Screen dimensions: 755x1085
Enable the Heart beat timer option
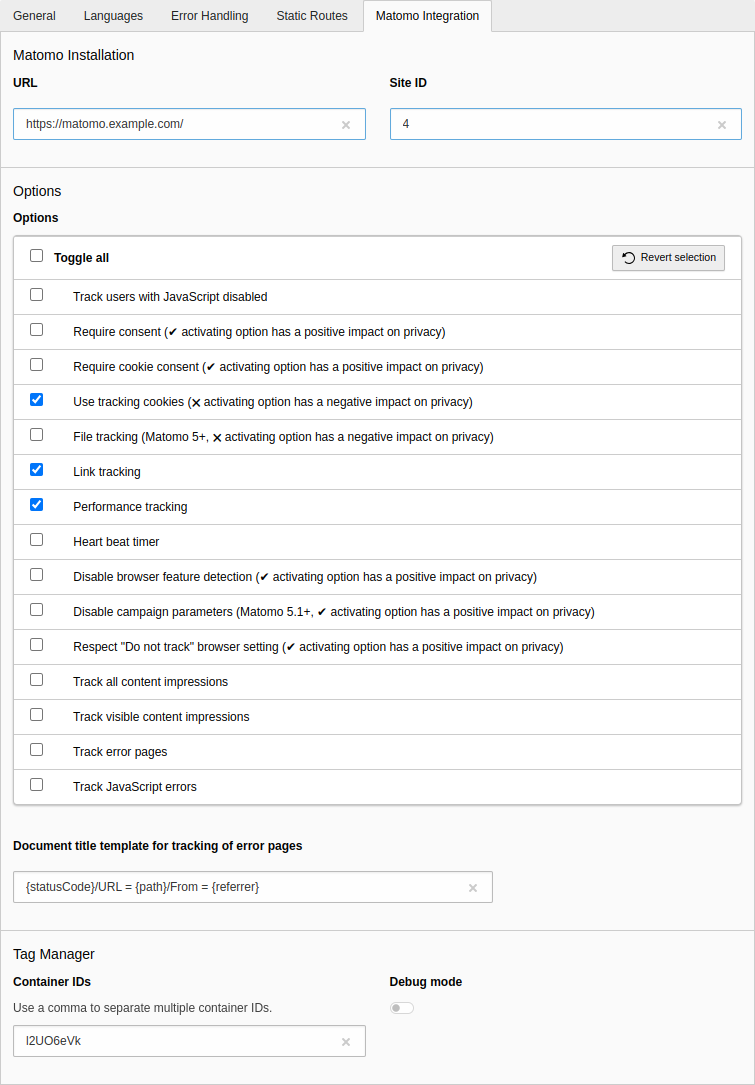coord(36,539)
